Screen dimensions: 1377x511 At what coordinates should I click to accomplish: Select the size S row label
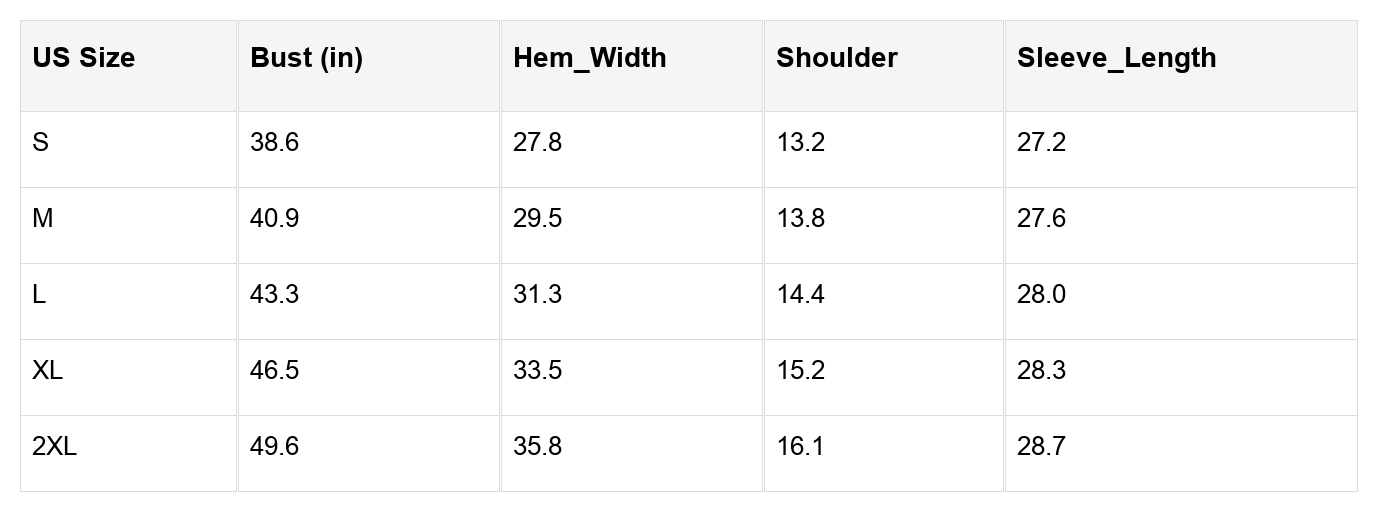click(40, 143)
